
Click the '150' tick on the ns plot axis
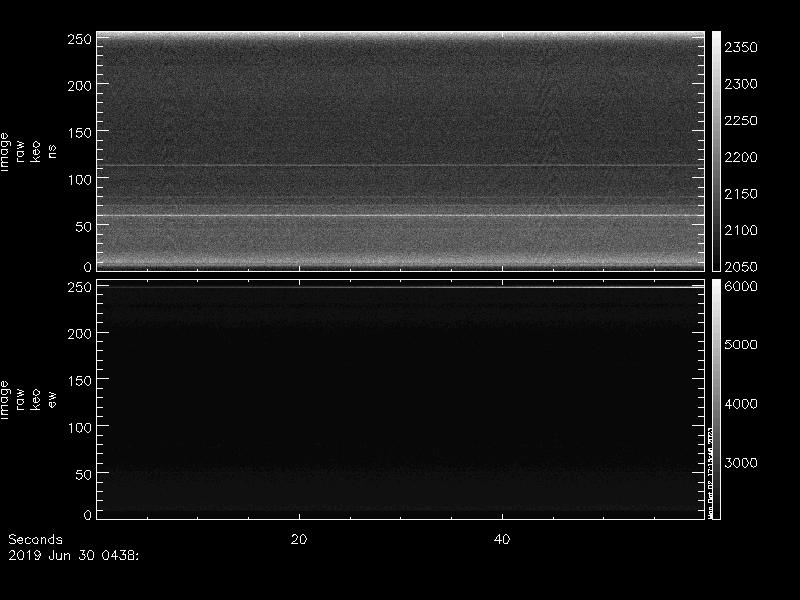[x=79, y=133]
